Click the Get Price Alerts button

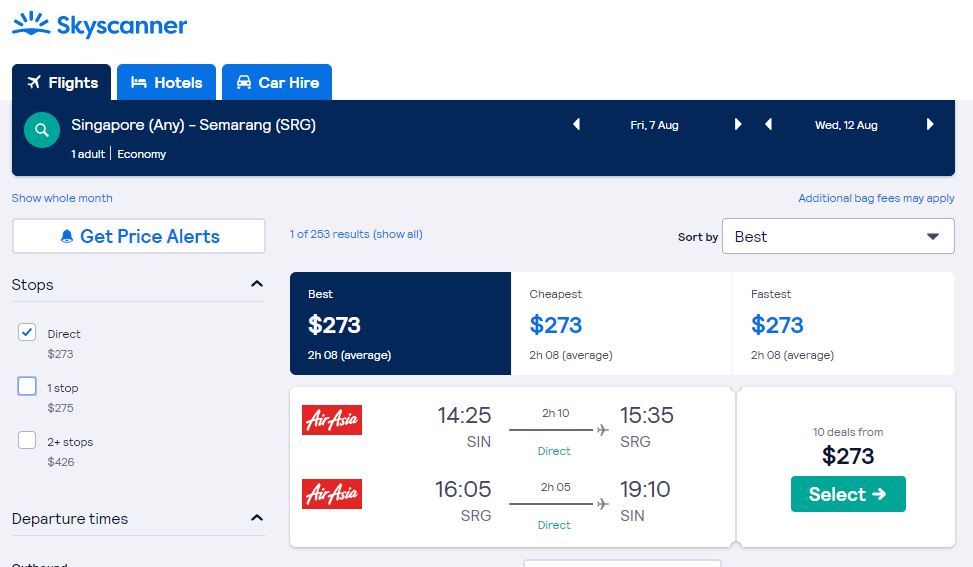click(x=139, y=237)
